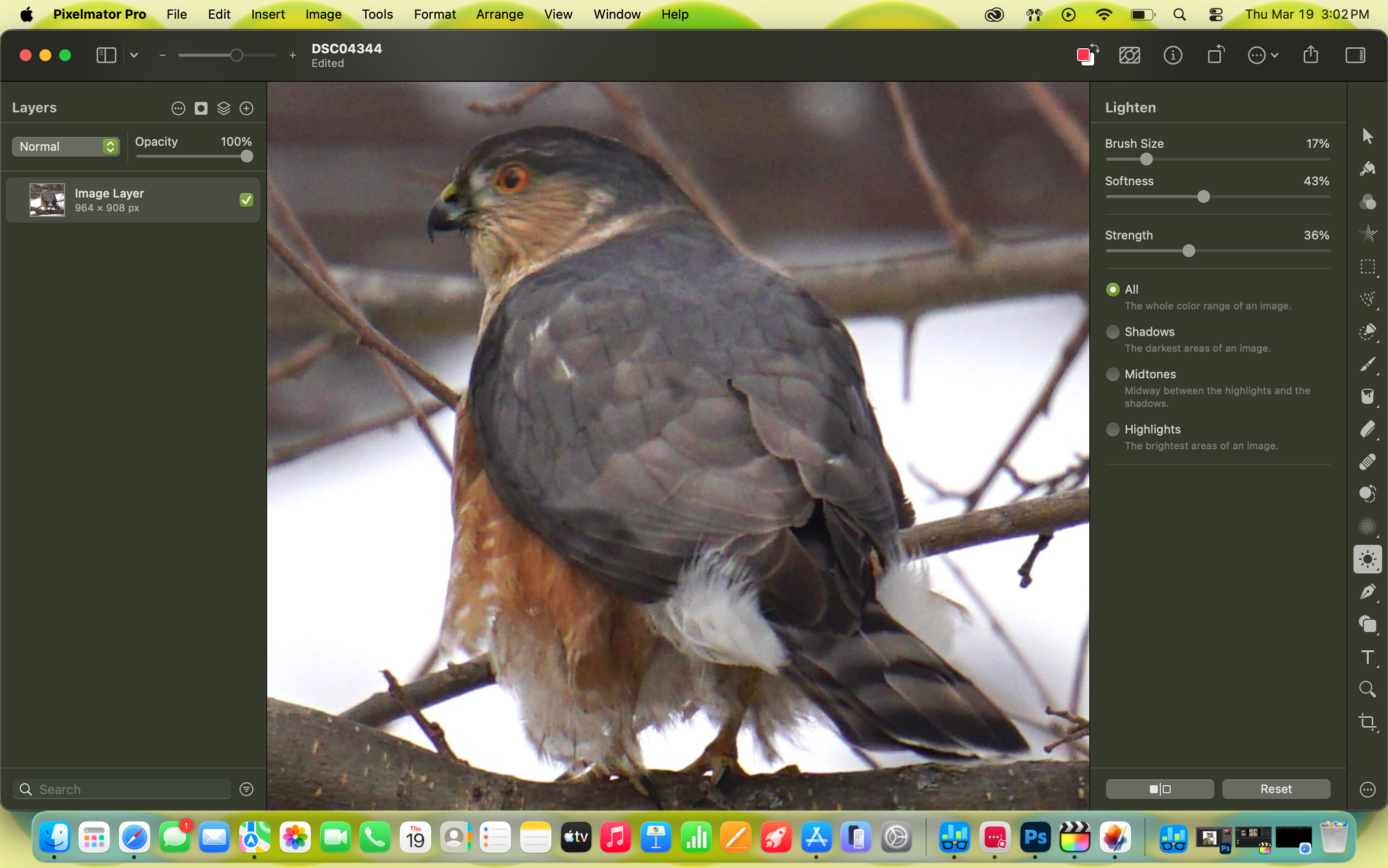Open the Normal blend mode dropdown
The width and height of the screenshot is (1388, 868).
[x=66, y=146]
